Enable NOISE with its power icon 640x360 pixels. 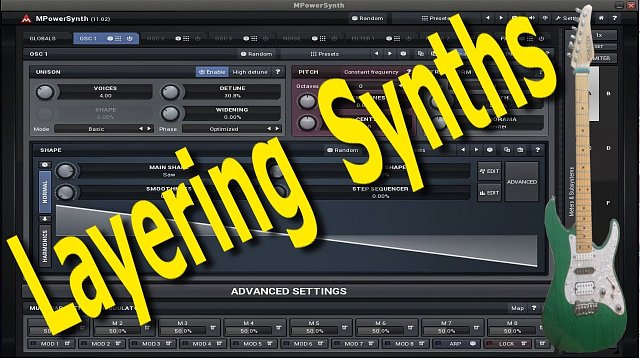(334, 38)
